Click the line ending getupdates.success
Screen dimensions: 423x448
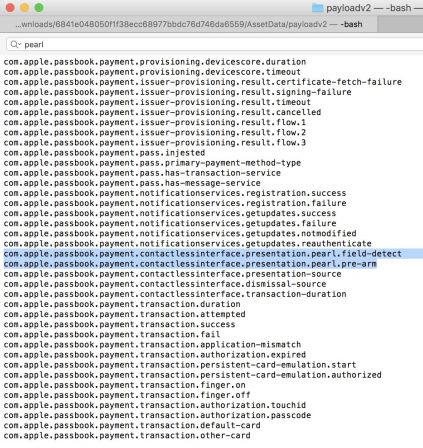[170, 213]
